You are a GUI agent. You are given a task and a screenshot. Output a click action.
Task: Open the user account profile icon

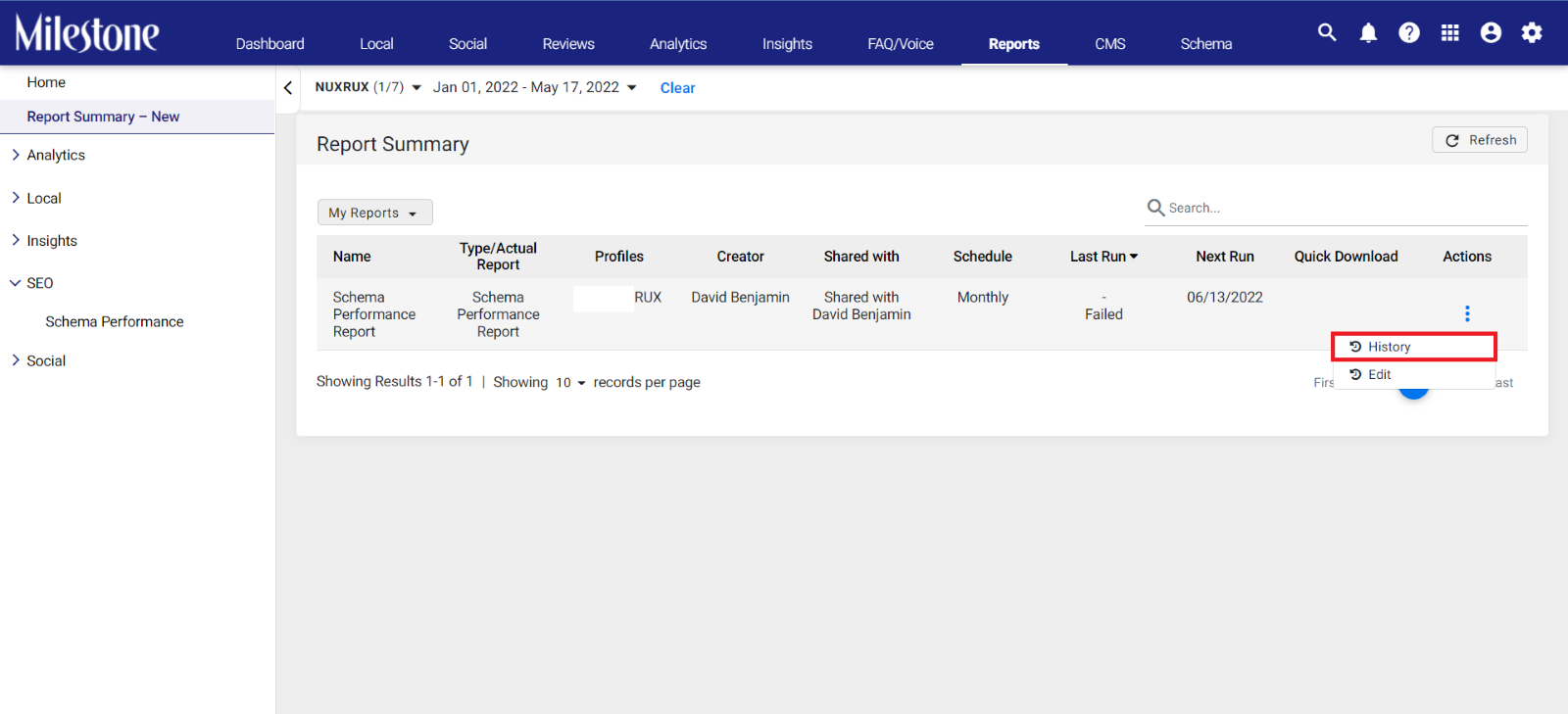pos(1491,33)
